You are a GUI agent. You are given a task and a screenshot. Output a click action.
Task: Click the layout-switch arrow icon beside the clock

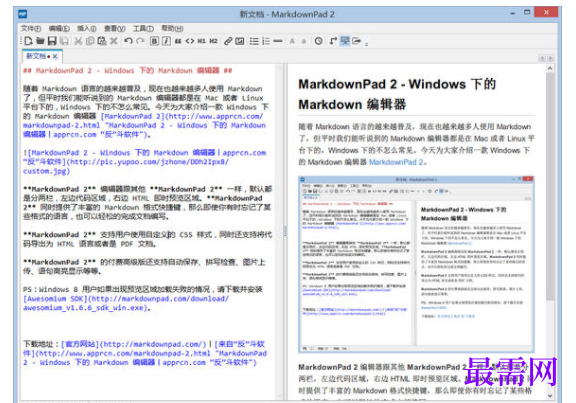click(x=333, y=41)
